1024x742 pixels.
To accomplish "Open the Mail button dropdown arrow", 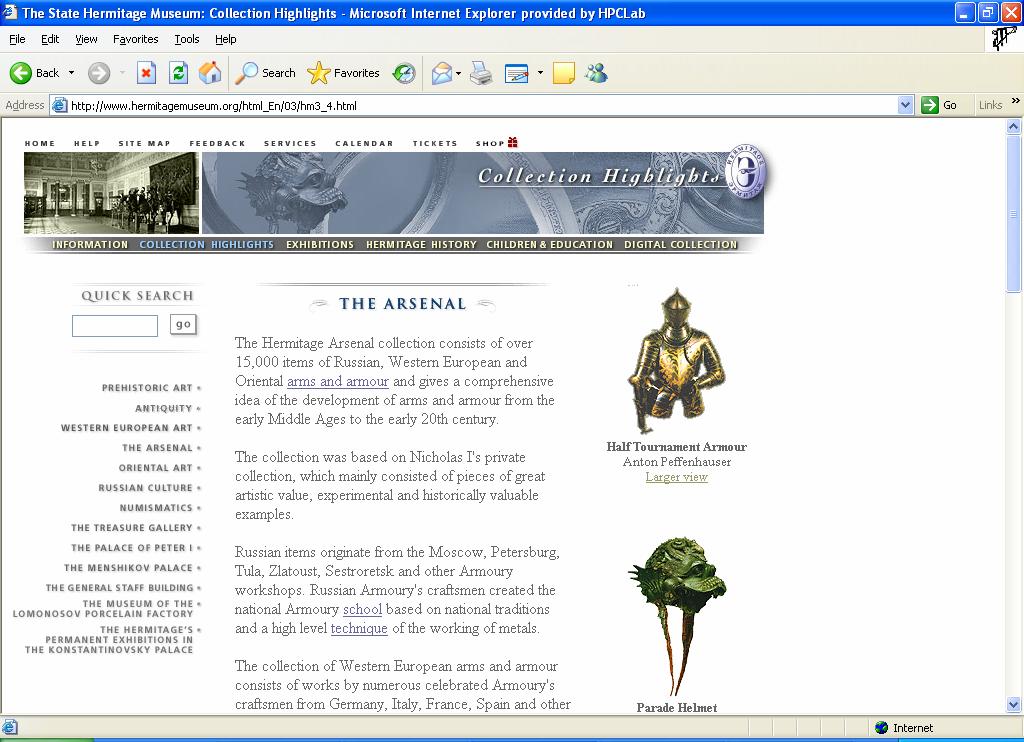I will 458,73.
